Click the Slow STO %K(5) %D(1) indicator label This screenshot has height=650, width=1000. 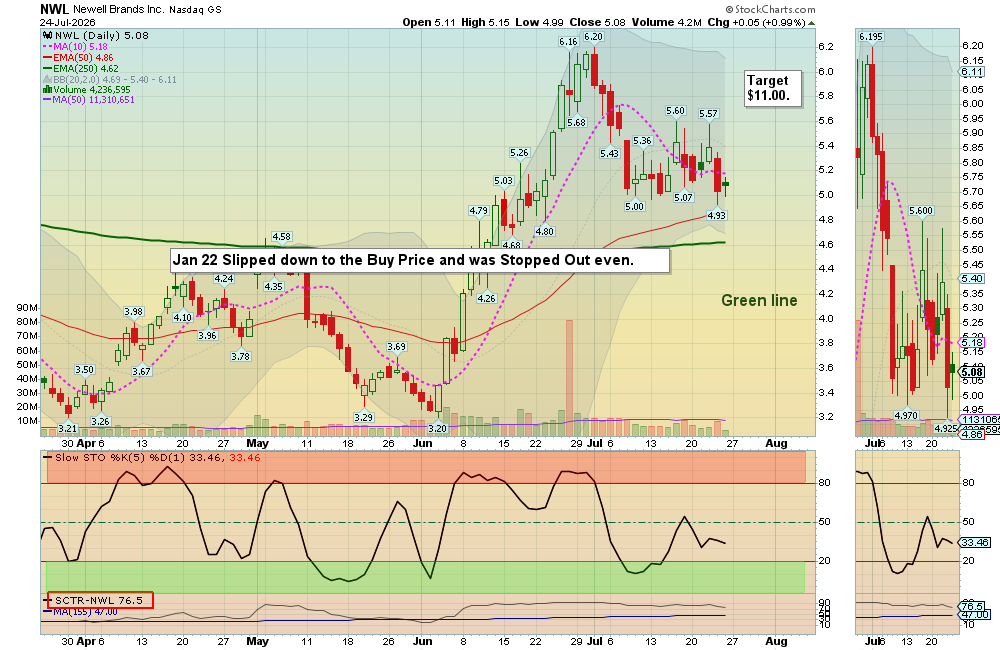(152, 458)
